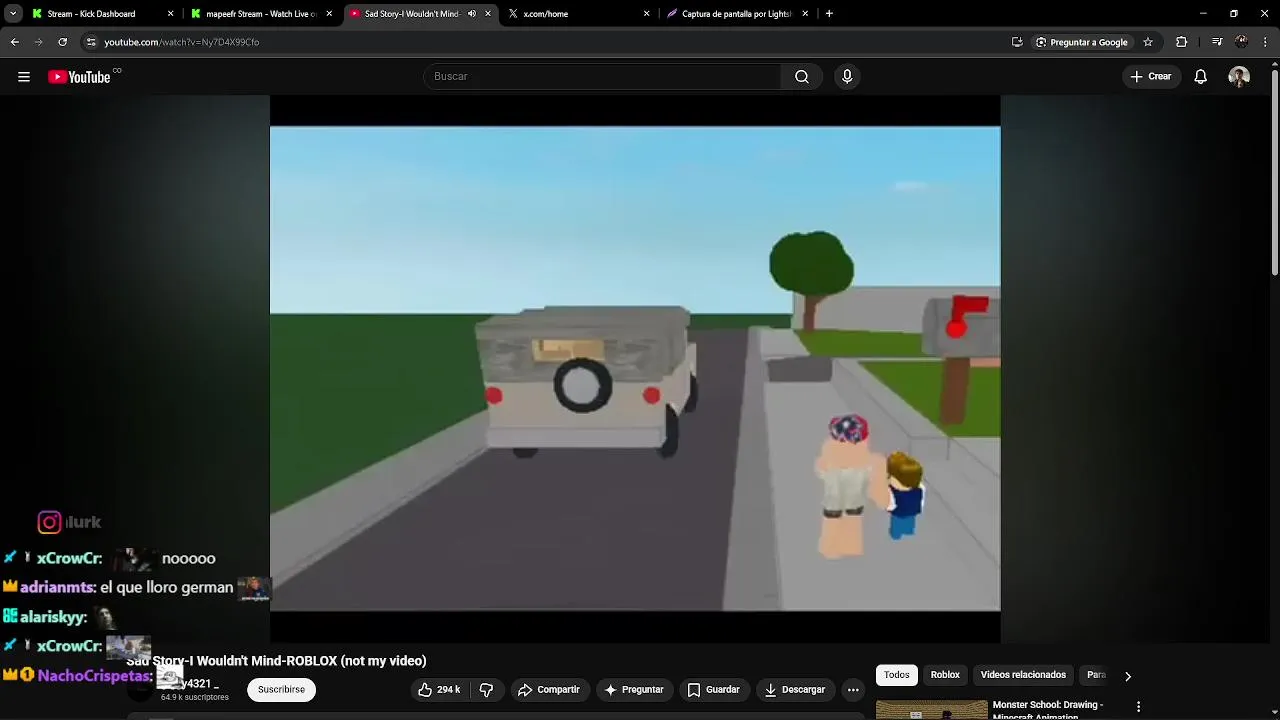Like the video (294 k)

pos(439,690)
